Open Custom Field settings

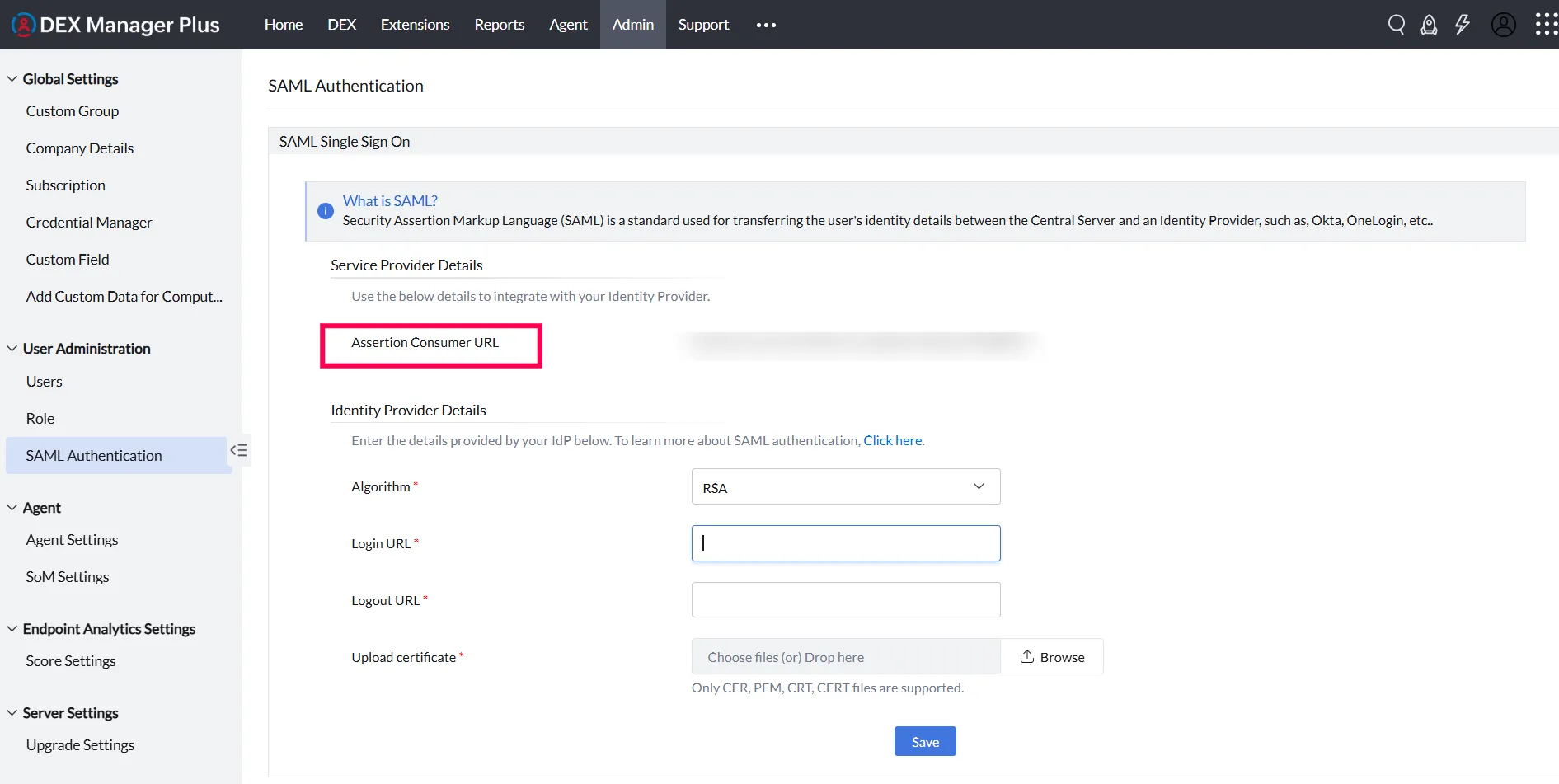tap(68, 260)
